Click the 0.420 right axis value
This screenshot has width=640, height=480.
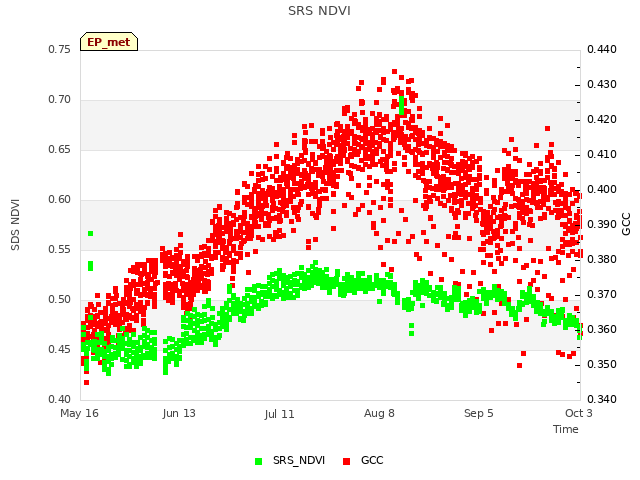pos(602,120)
